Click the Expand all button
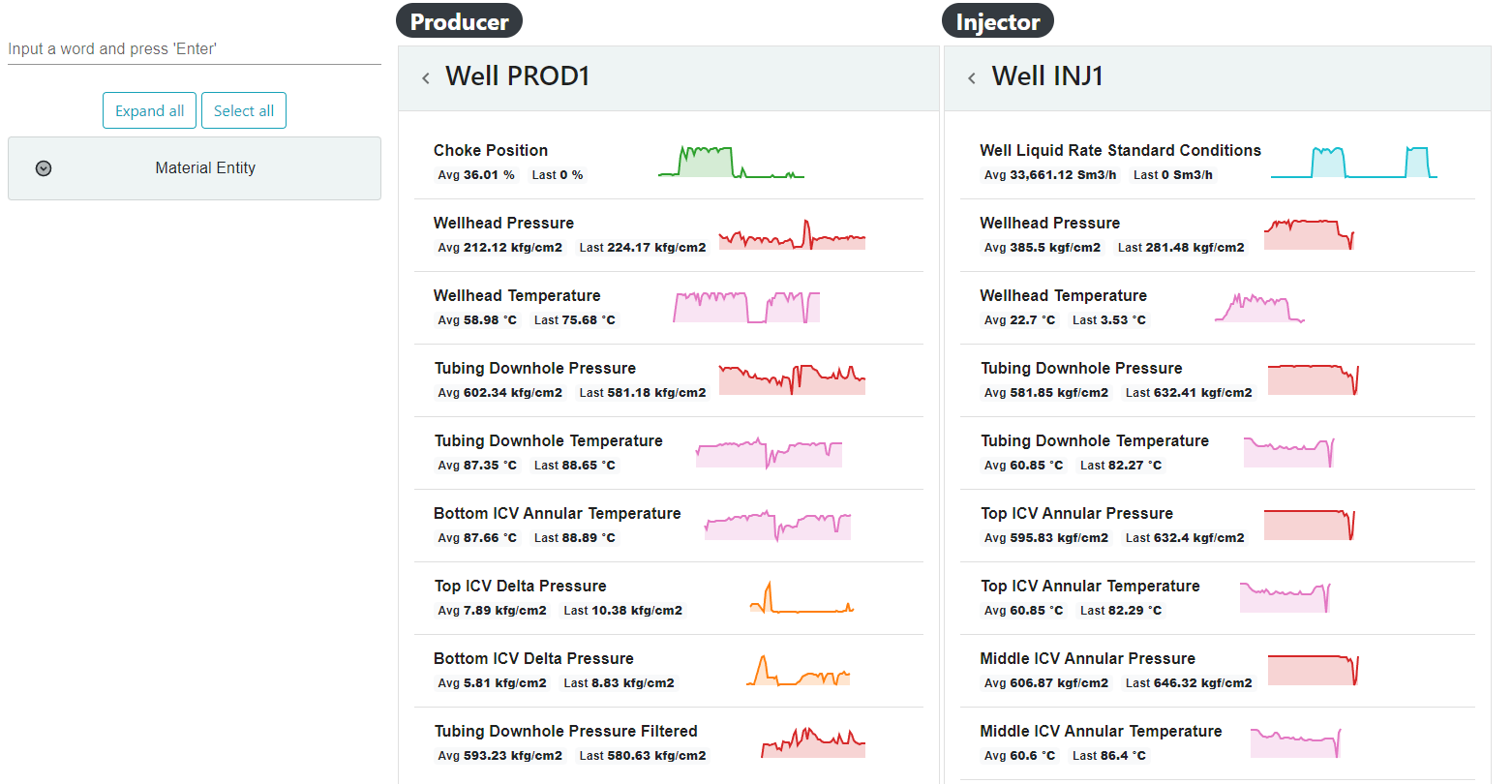 tap(150, 111)
